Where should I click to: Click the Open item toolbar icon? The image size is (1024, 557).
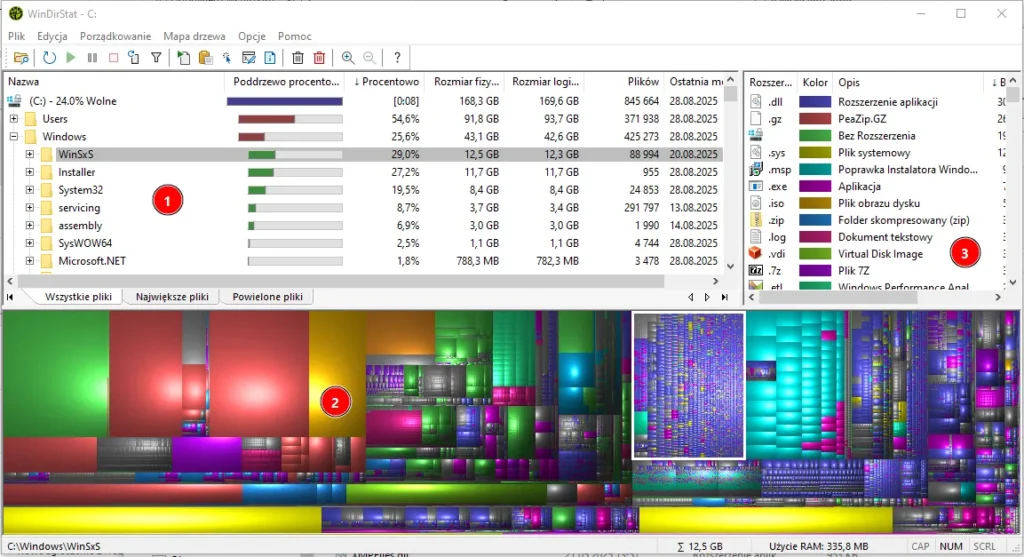pos(184,57)
